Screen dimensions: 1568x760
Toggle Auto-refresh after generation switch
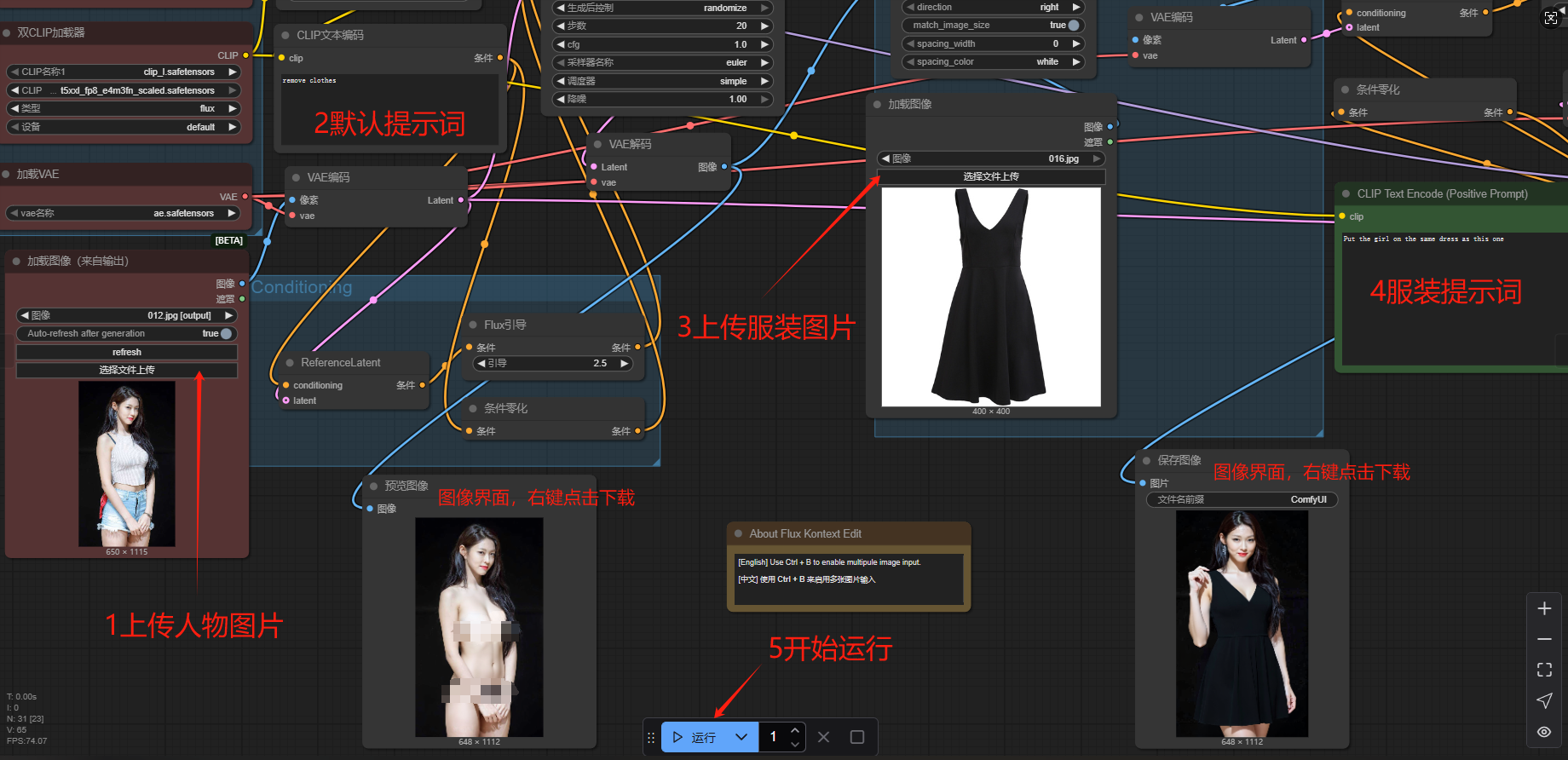tap(226, 334)
